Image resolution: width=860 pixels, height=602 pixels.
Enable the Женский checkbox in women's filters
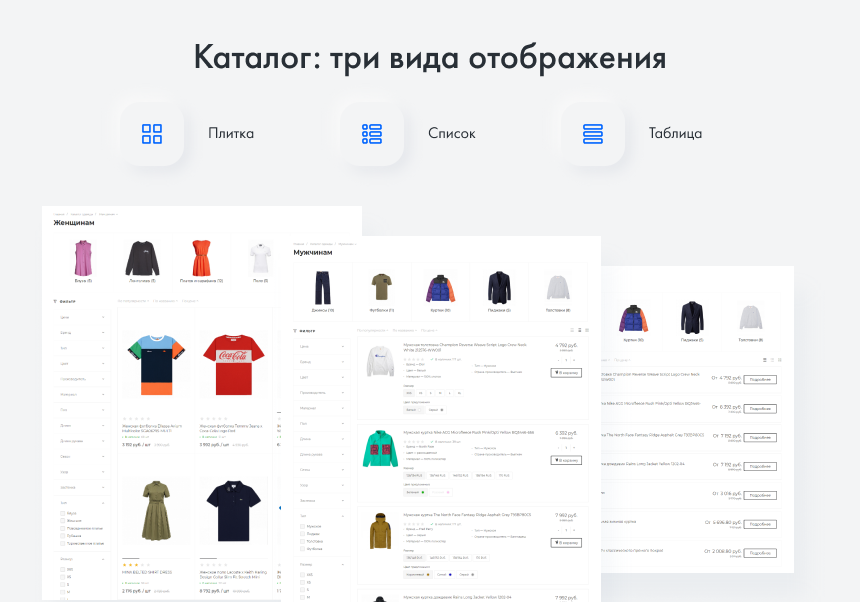click(x=62, y=518)
